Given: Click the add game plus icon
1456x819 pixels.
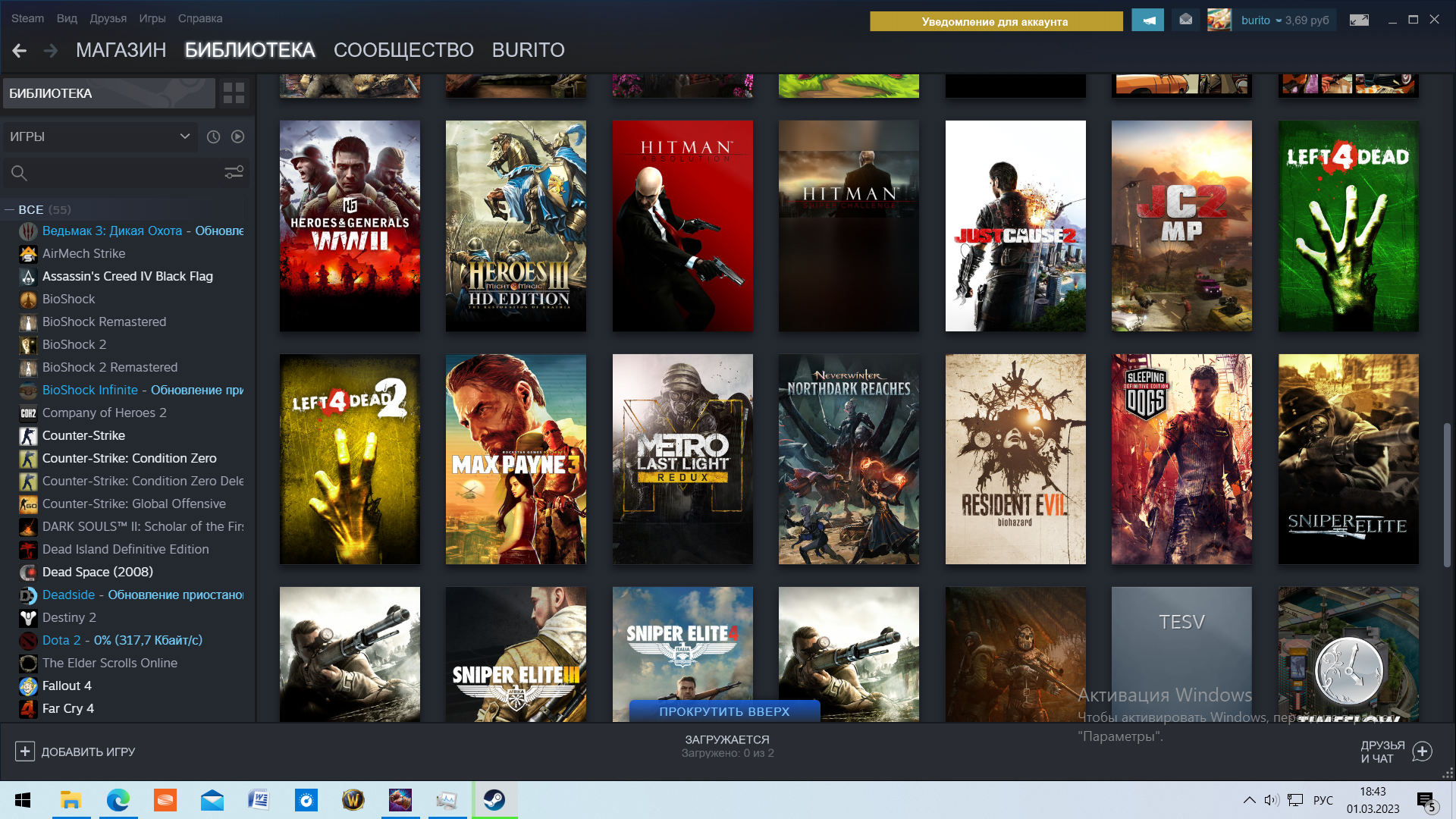Looking at the screenshot, I should coord(25,752).
